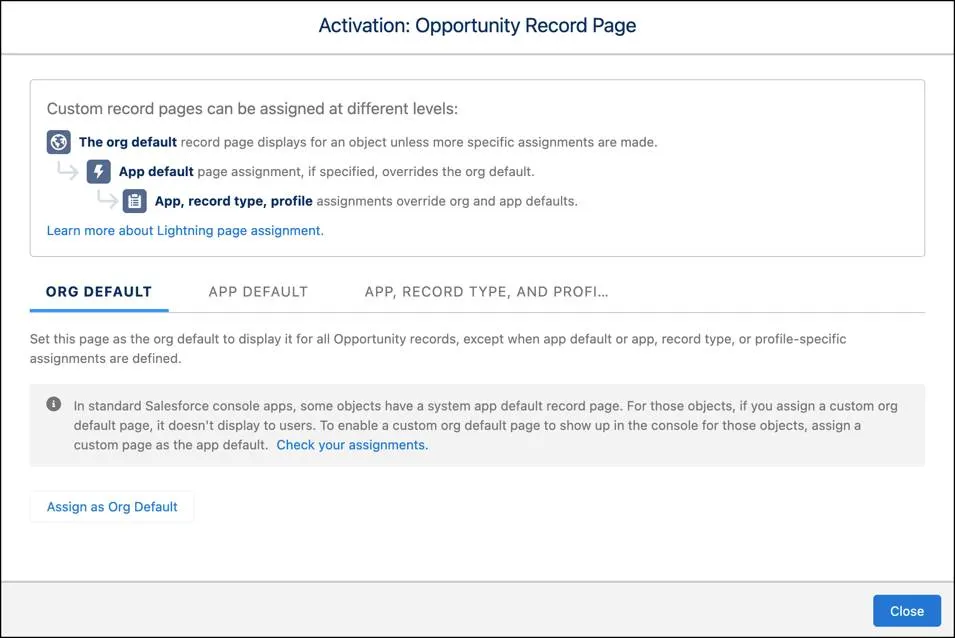Click the "Set this page as the org default" description
The width and height of the screenshot is (955, 638).
click(438, 348)
